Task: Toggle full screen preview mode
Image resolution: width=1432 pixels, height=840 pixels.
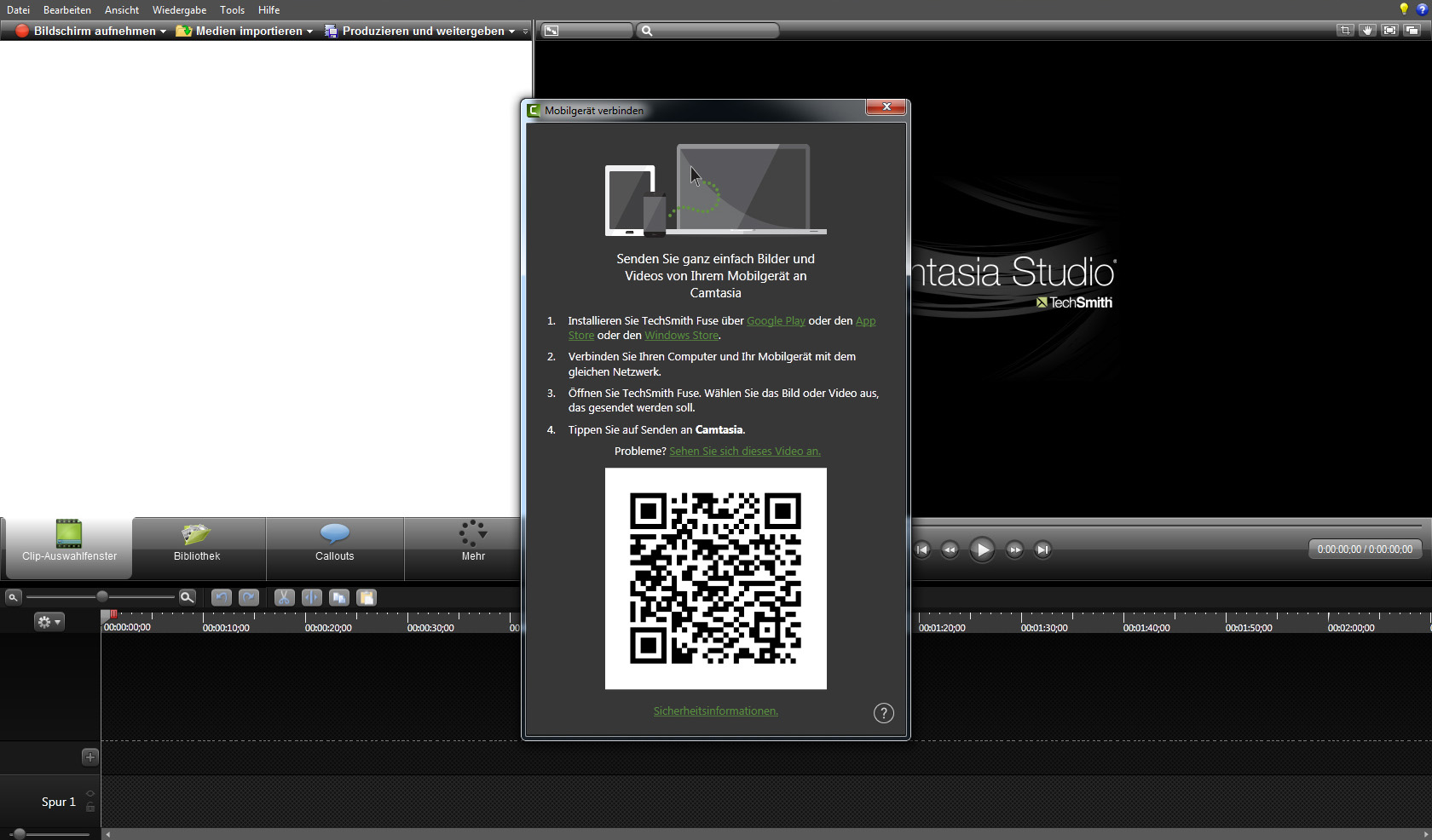Action: click(1390, 31)
